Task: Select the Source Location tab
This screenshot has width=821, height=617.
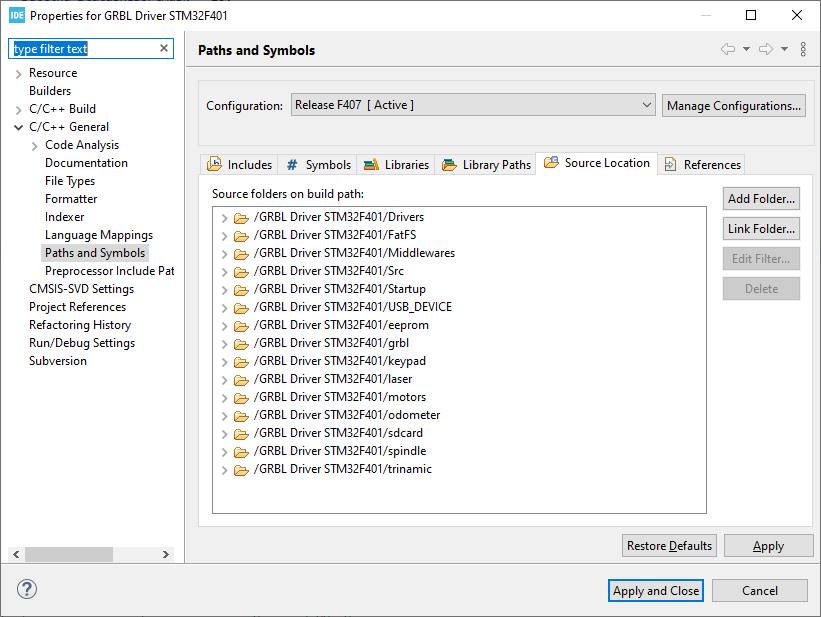Action: (596, 163)
